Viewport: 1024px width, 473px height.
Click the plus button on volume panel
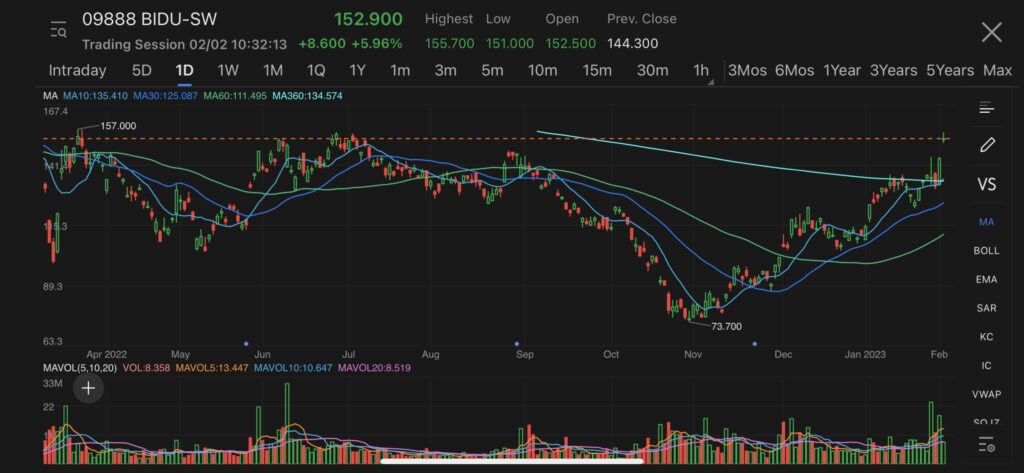88,388
